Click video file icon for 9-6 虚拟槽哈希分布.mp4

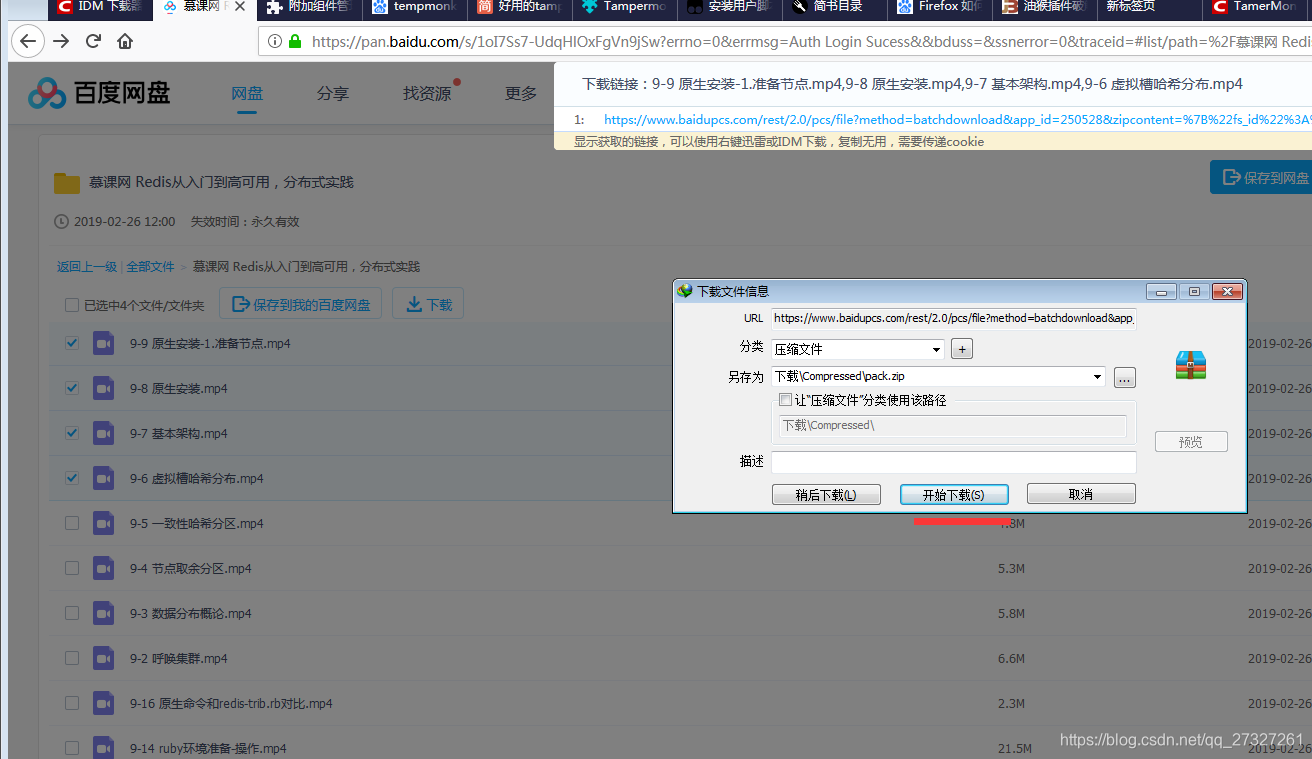(x=104, y=478)
